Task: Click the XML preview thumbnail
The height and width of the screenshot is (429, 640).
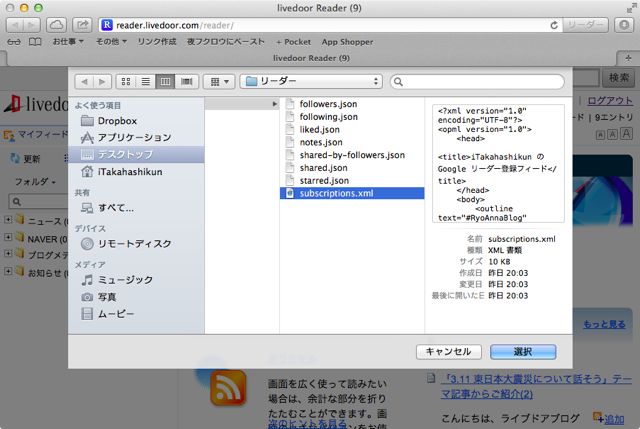Action: (498, 164)
